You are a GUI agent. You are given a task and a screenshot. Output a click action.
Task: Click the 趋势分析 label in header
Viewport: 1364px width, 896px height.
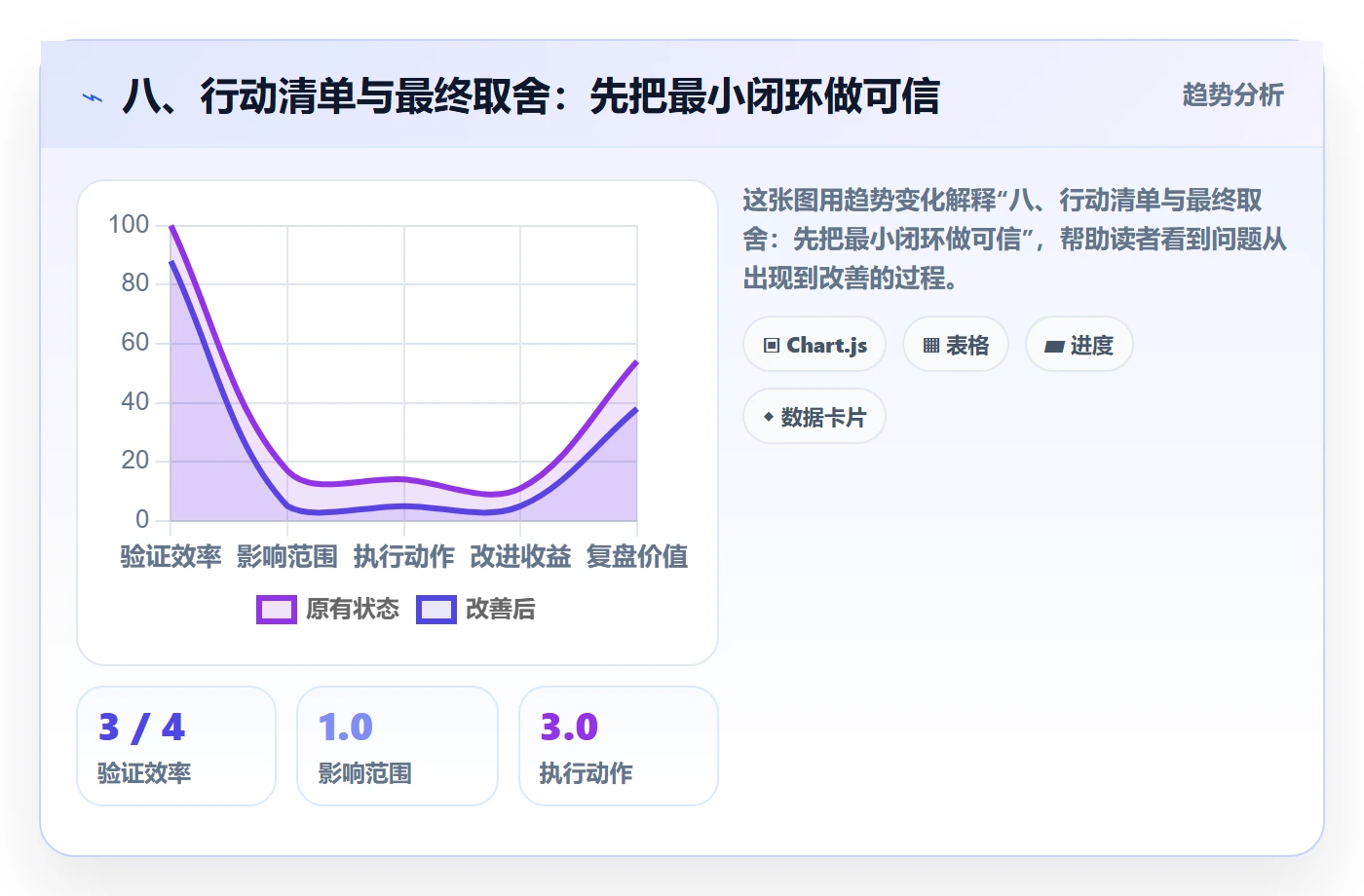[x=1233, y=95]
